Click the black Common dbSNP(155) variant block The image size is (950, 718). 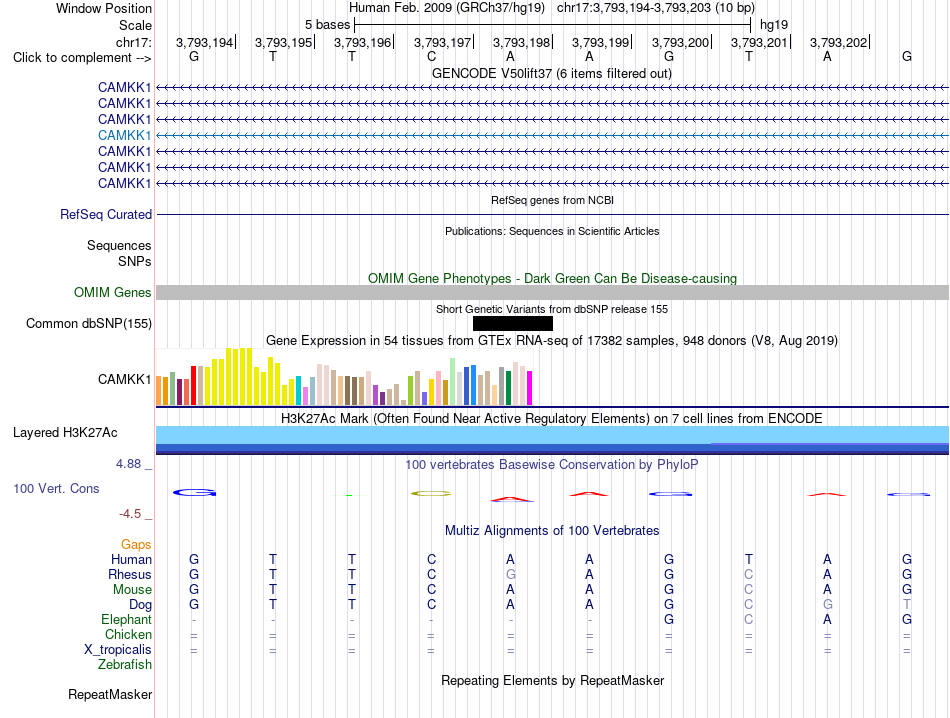point(513,324)
